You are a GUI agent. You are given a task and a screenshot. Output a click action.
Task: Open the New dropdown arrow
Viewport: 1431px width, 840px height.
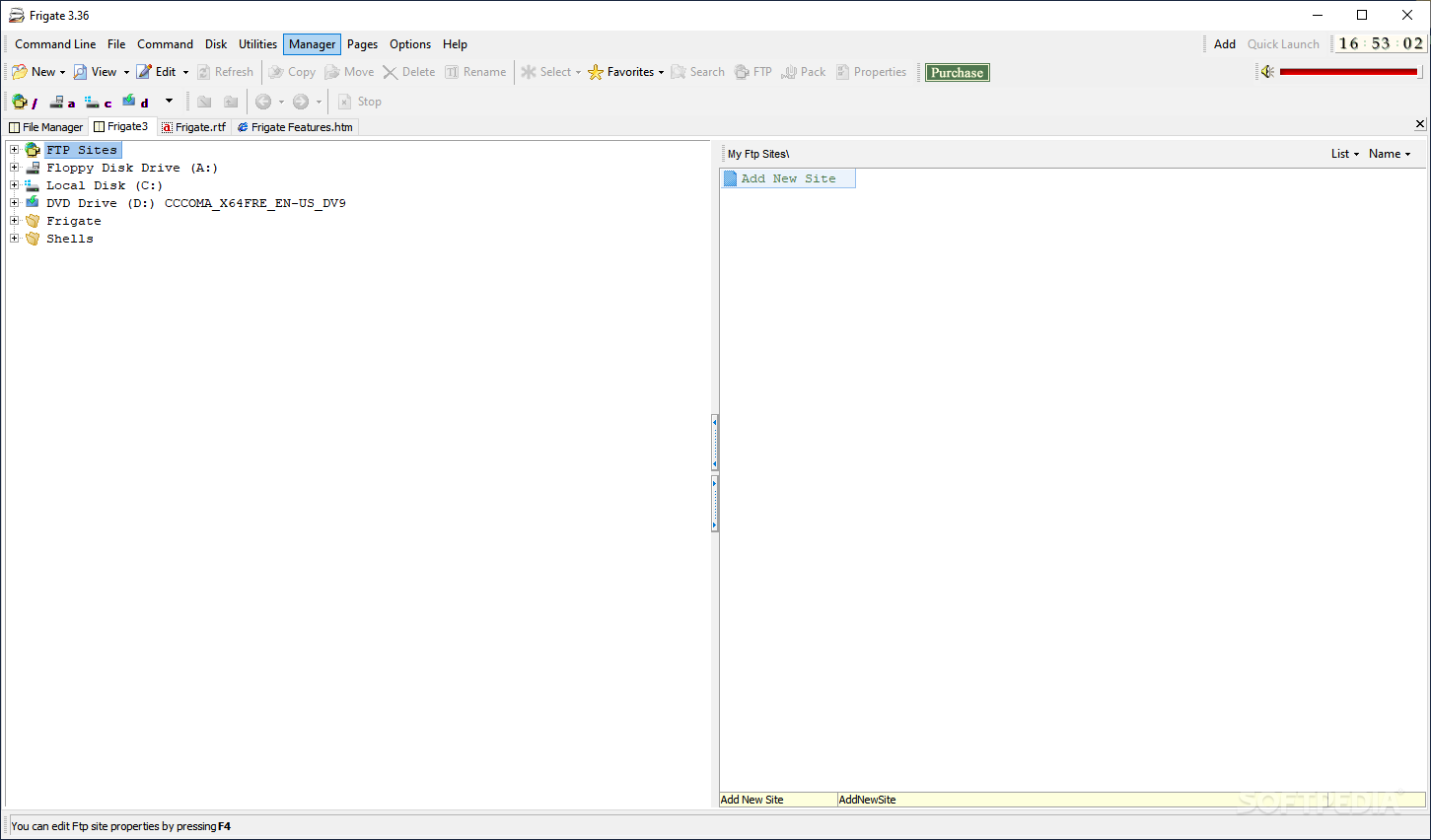(x=62, y=72)
